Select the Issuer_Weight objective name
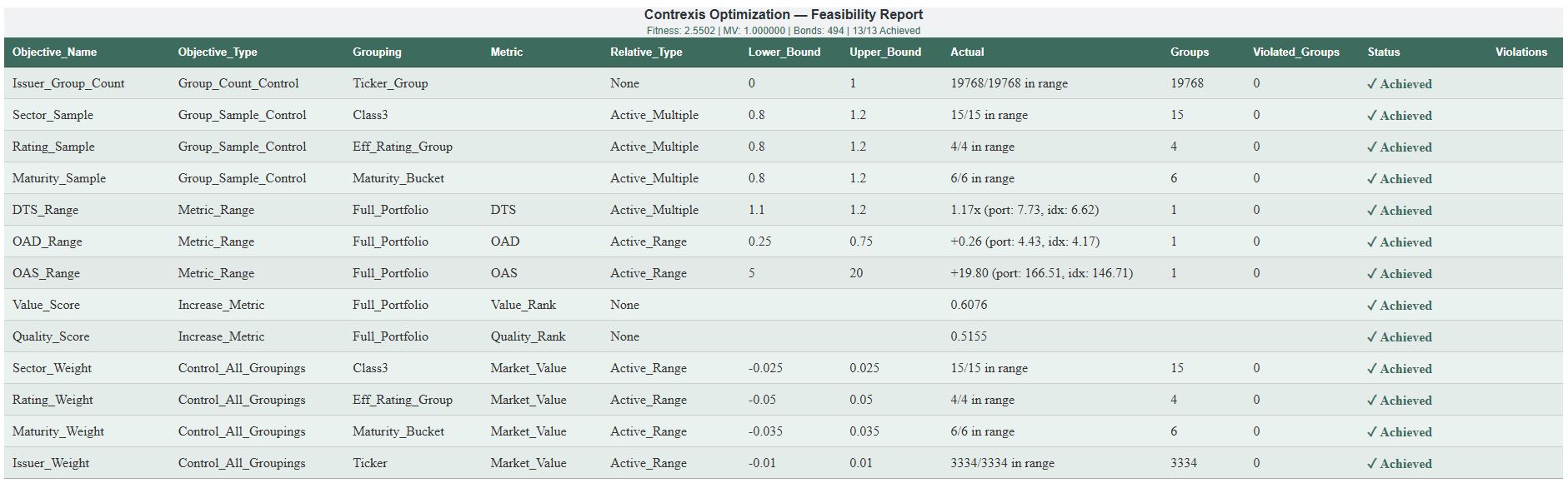This screenshot has height=483, width=1568. tap(51, 463)
